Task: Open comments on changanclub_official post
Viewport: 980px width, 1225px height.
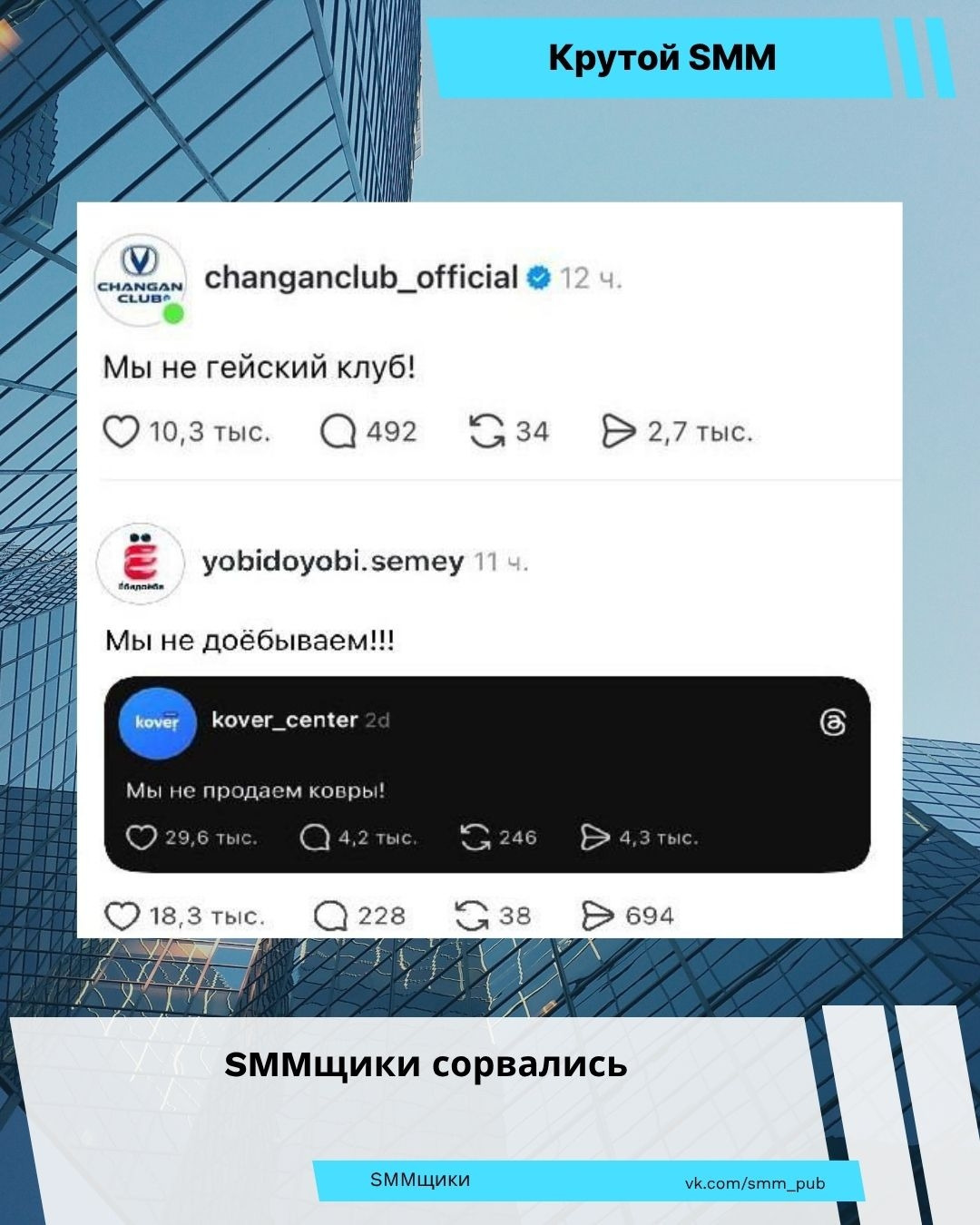Action: pyautogui.click(x=338, y=432)
